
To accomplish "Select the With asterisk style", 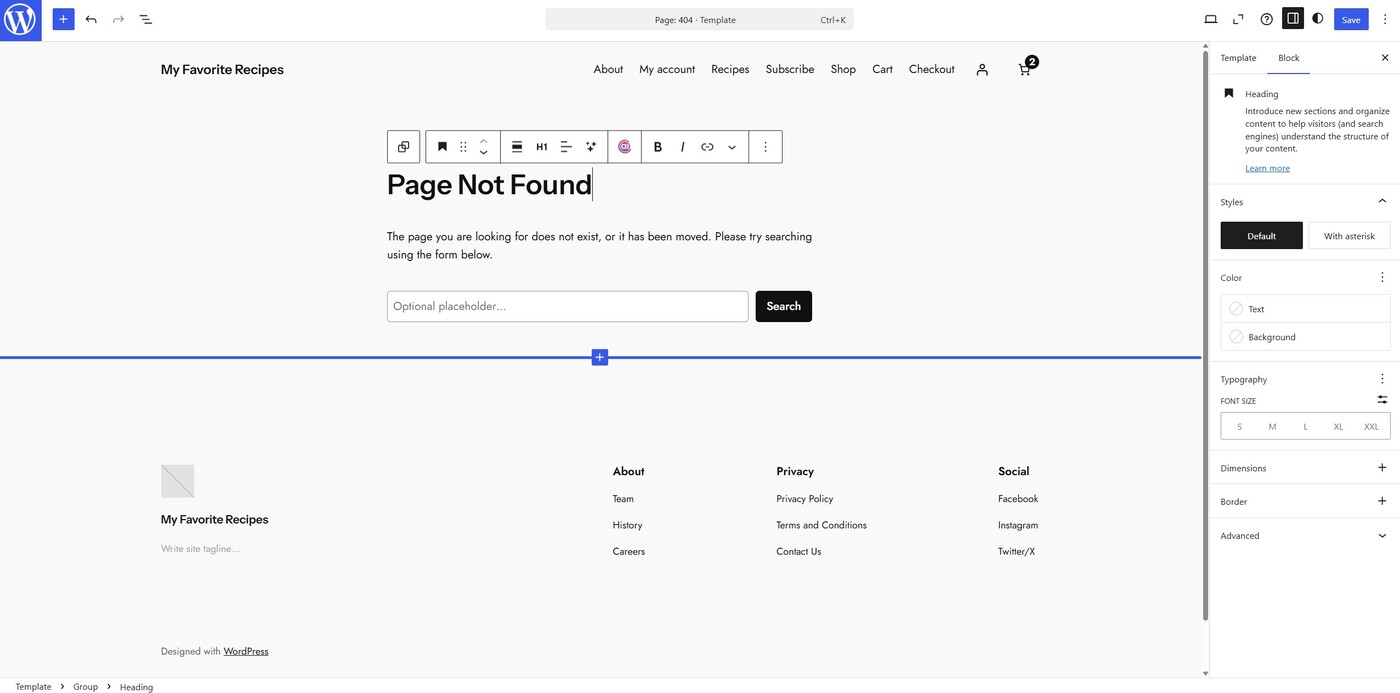I will coord(1349,236).
